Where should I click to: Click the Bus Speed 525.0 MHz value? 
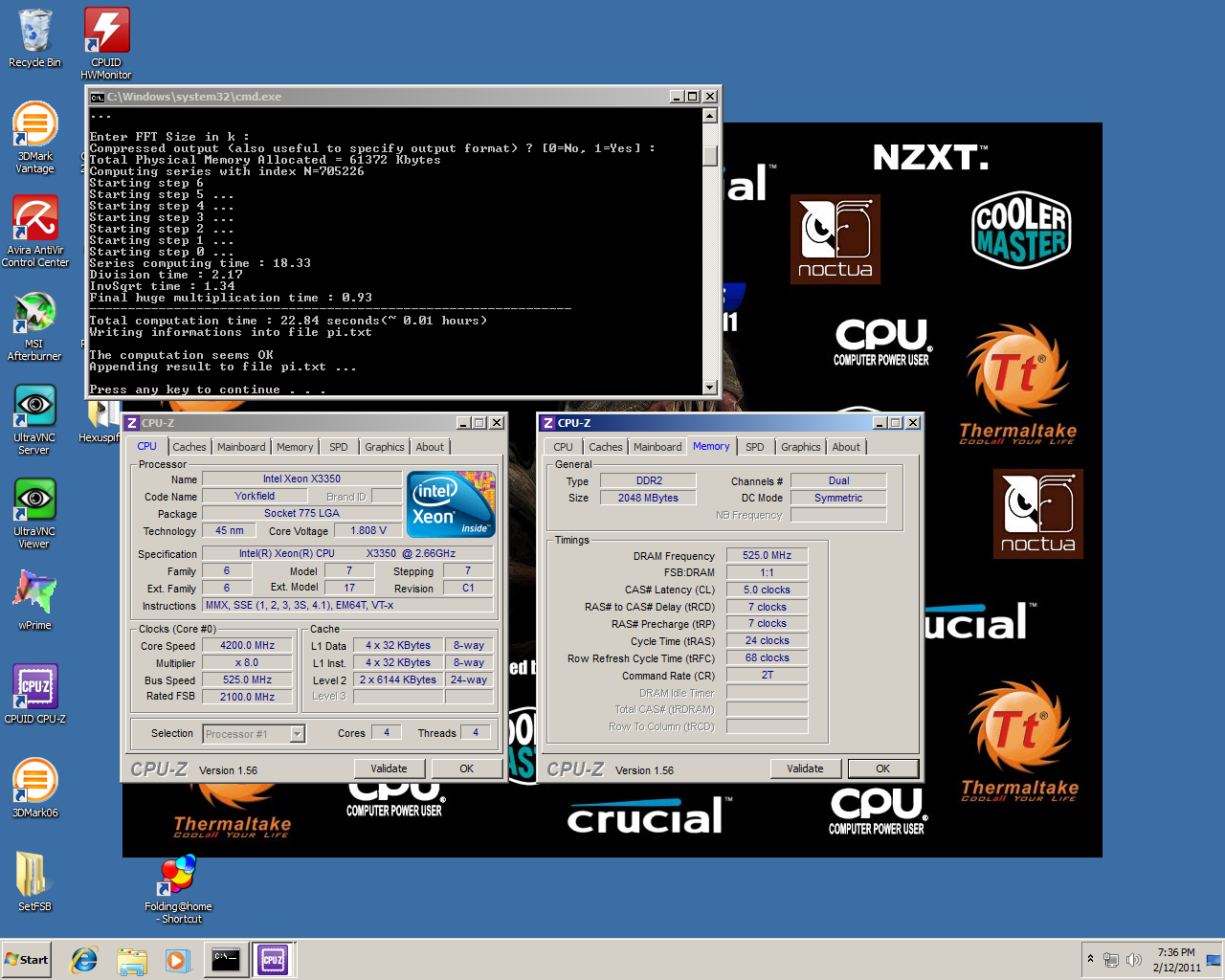click(248, 679)
